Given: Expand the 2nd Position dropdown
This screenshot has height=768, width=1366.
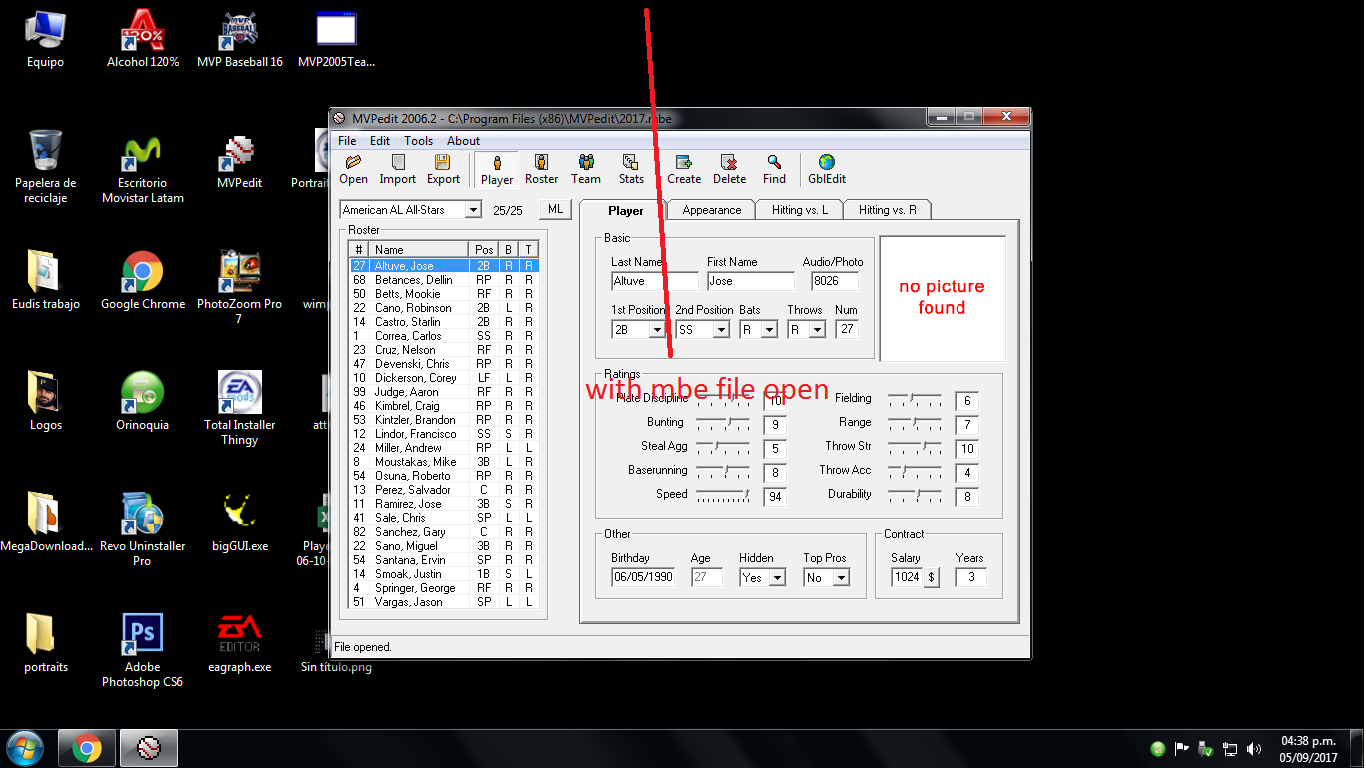Looking at the screenshot, I should coord(722,330).
